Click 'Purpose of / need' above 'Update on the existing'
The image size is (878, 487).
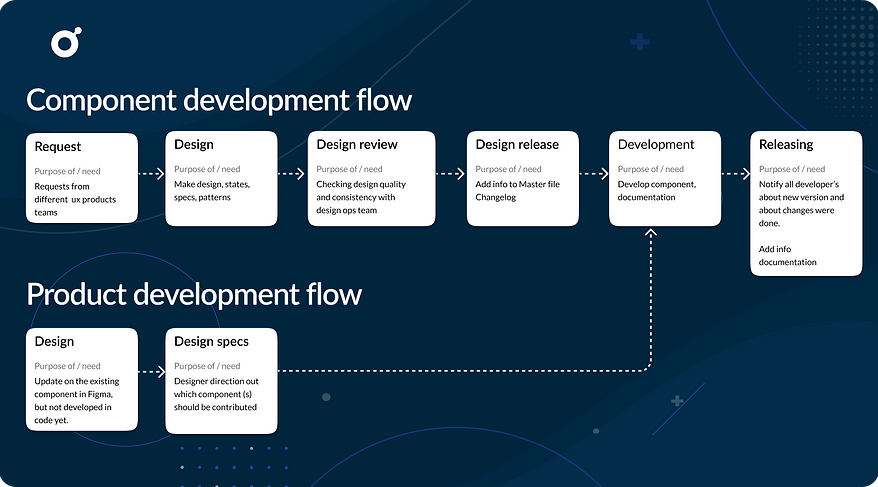click(x=67, y=366)
